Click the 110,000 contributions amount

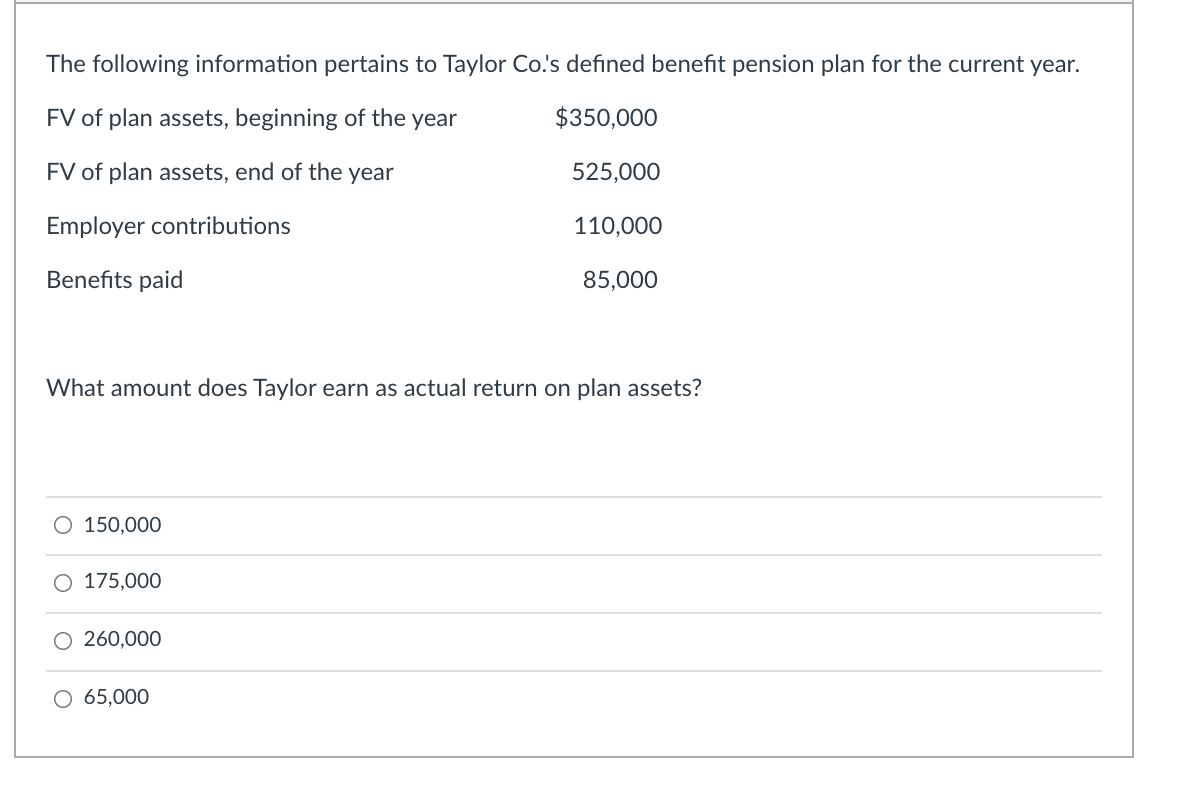[x=618, y=226]
